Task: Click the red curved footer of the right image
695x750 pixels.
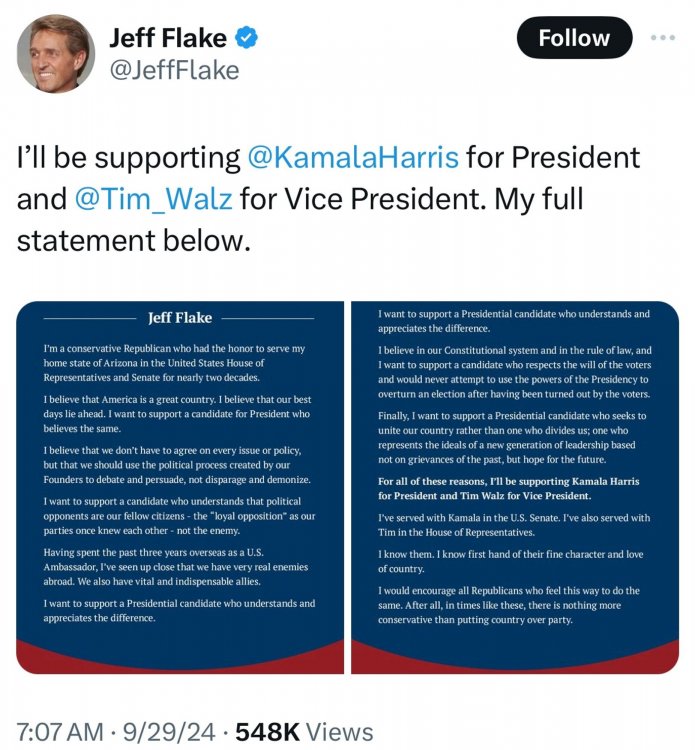Action: point(514,653)
